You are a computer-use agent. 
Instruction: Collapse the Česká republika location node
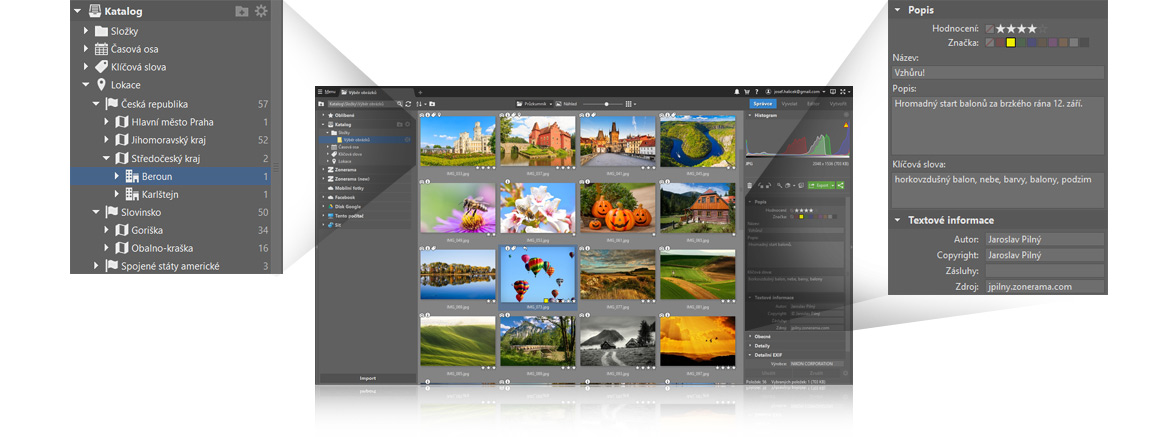pyautogui.click(x=96, y=104)
